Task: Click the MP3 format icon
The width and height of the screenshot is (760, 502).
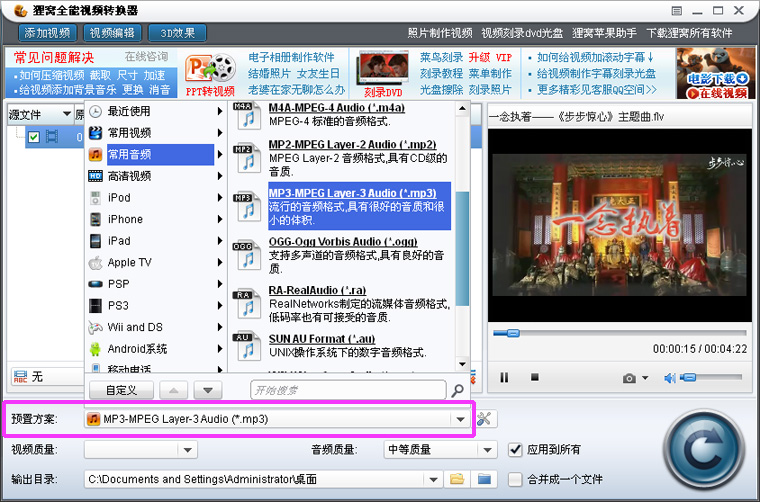Action: 247,206
